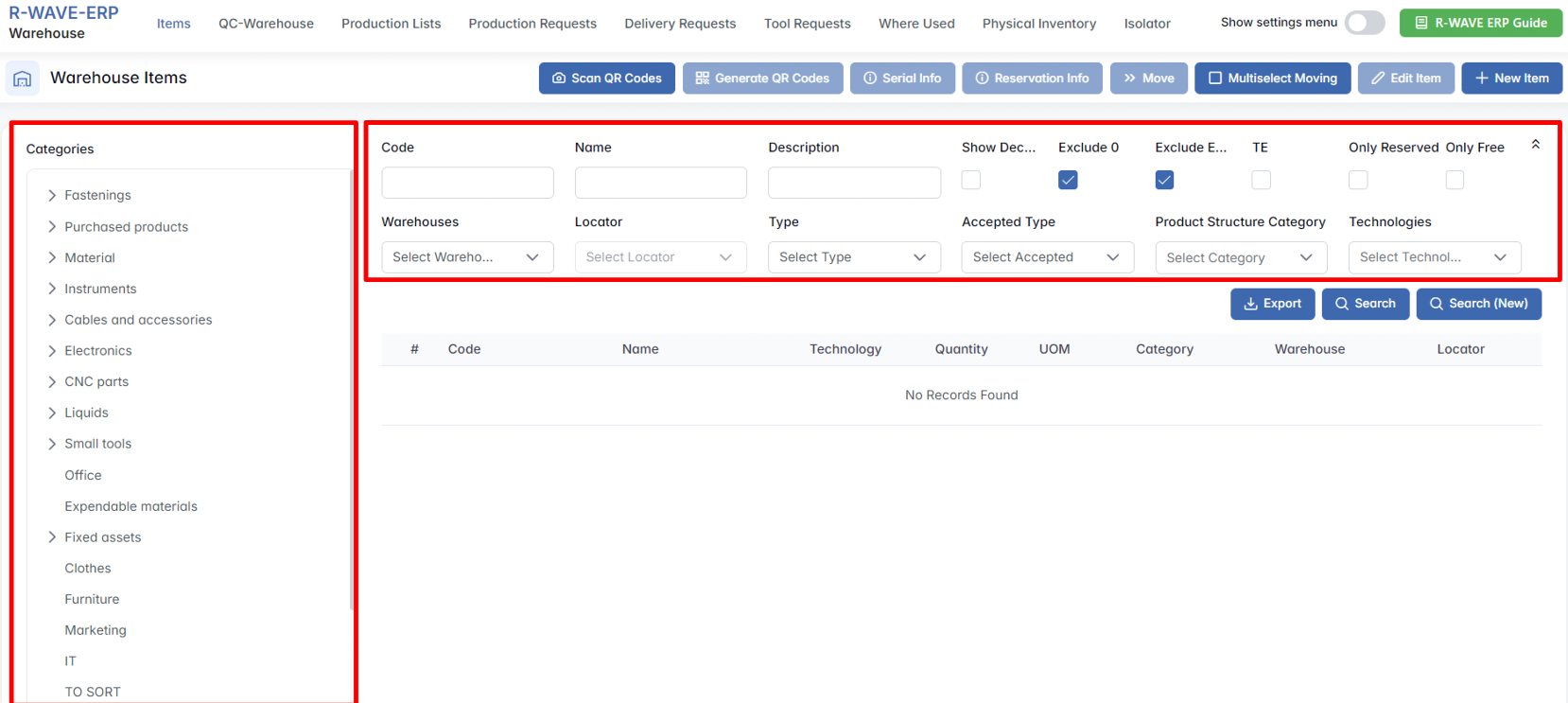The height and width of the screenshot is (703, 1568).
Task: Click the Generate QR Codes button
Action: [x=762, y=79]
